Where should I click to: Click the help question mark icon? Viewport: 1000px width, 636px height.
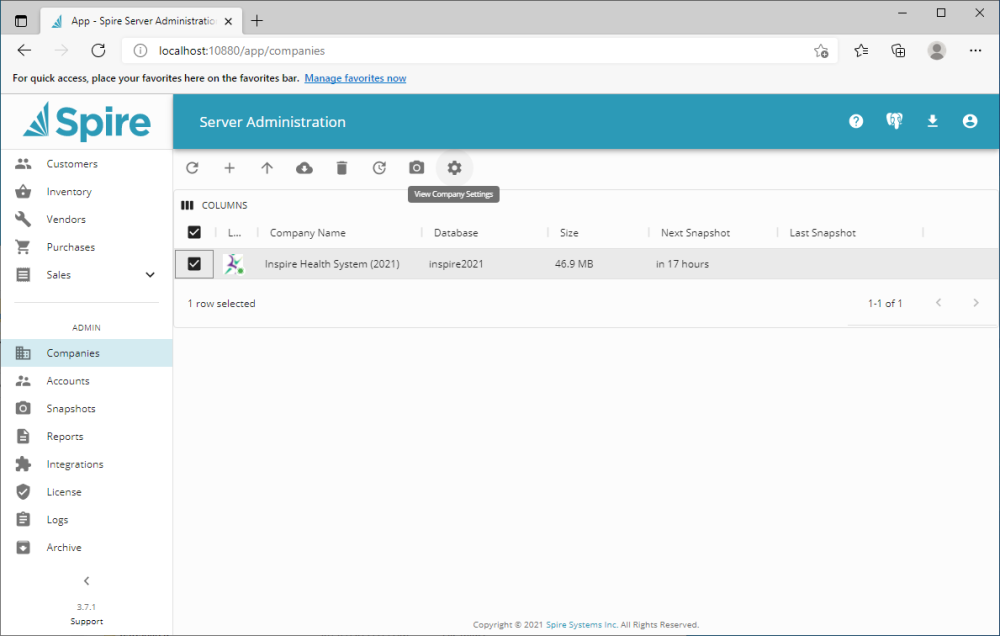point(856,121)
